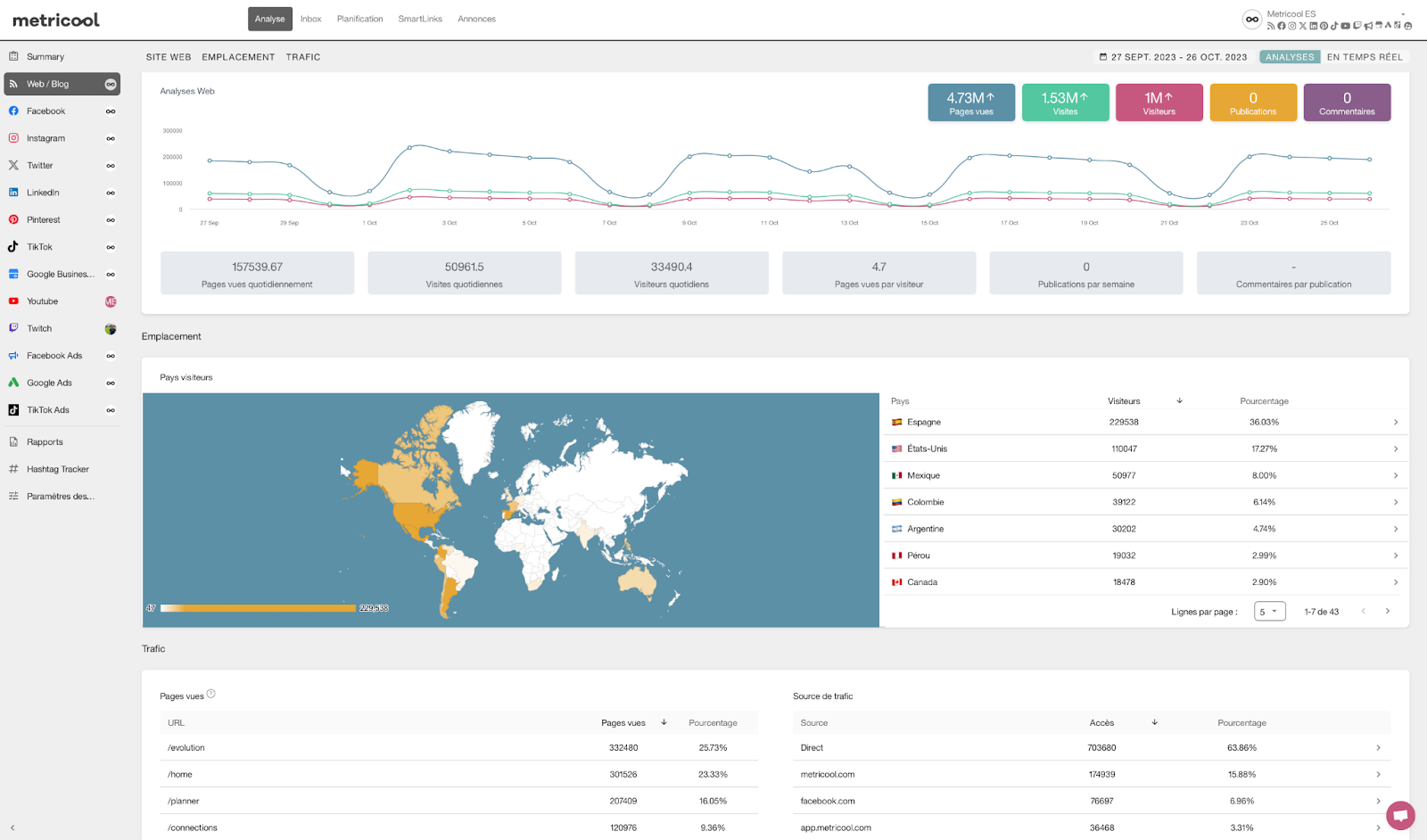Jump to TRAFIC section
This screenshot has width=1427, height=840.
tap(303, 57)
